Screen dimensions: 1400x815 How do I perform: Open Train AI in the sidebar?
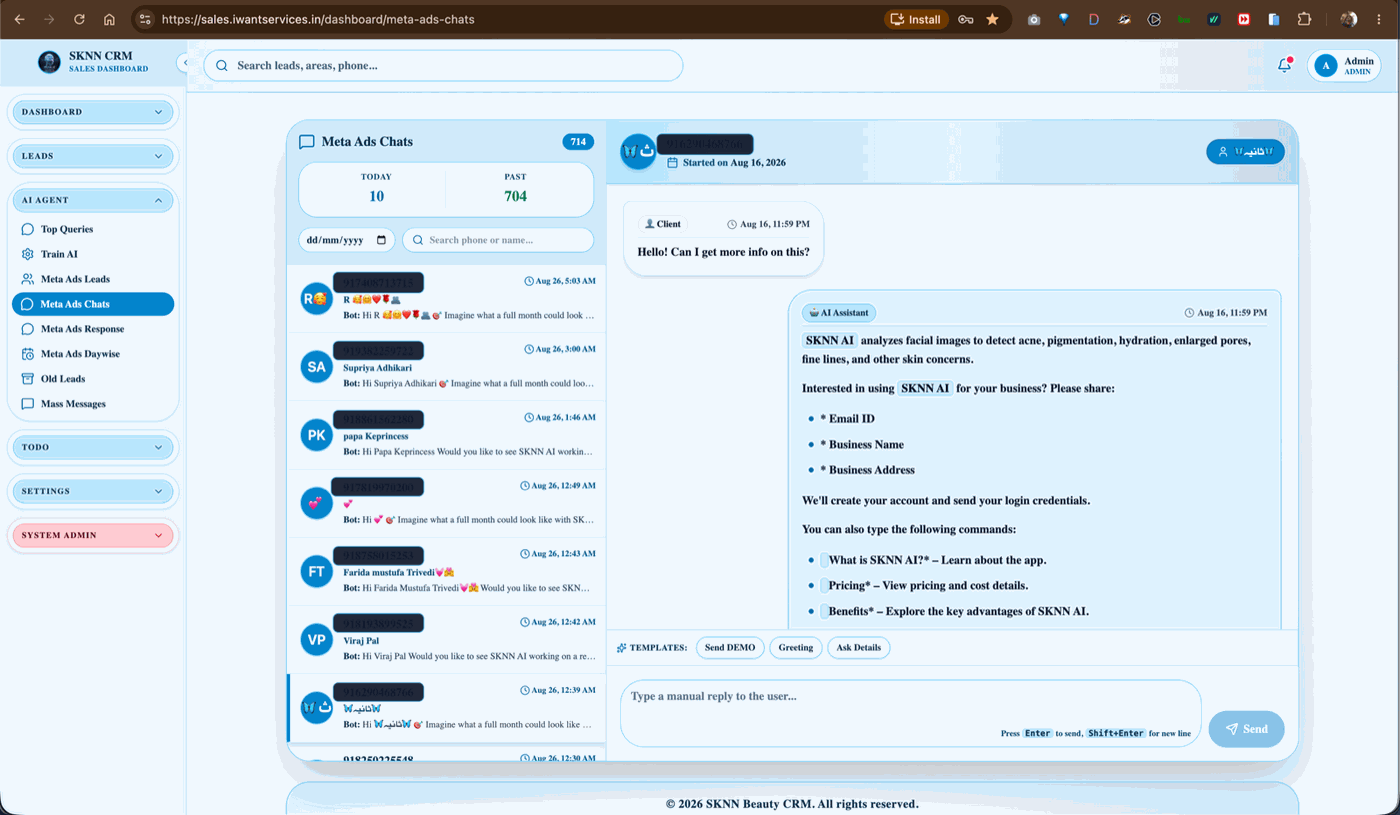93,254
